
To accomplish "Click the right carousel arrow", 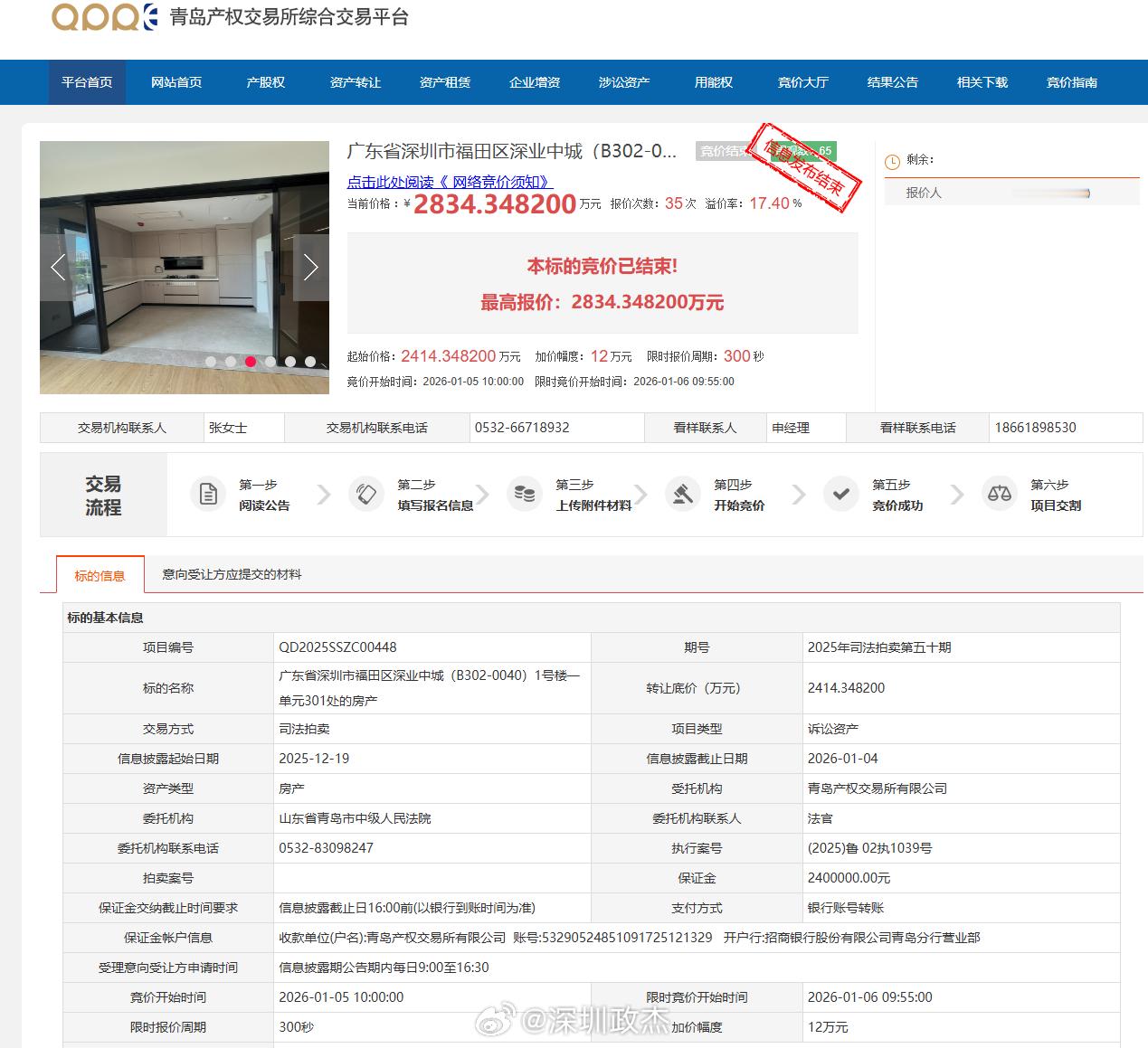I will [x=311, y=268].
